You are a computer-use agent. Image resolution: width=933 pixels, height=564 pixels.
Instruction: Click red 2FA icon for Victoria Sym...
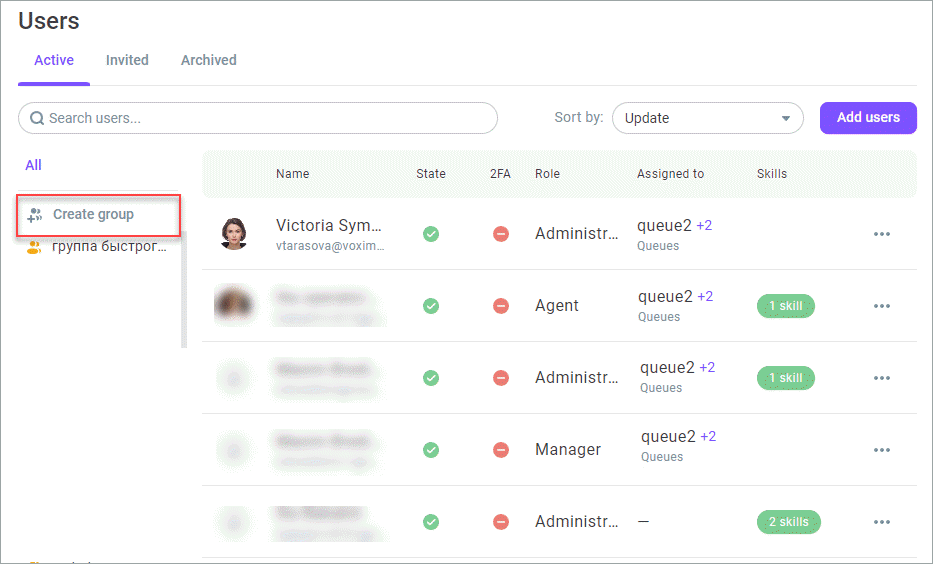coord(501,234)
